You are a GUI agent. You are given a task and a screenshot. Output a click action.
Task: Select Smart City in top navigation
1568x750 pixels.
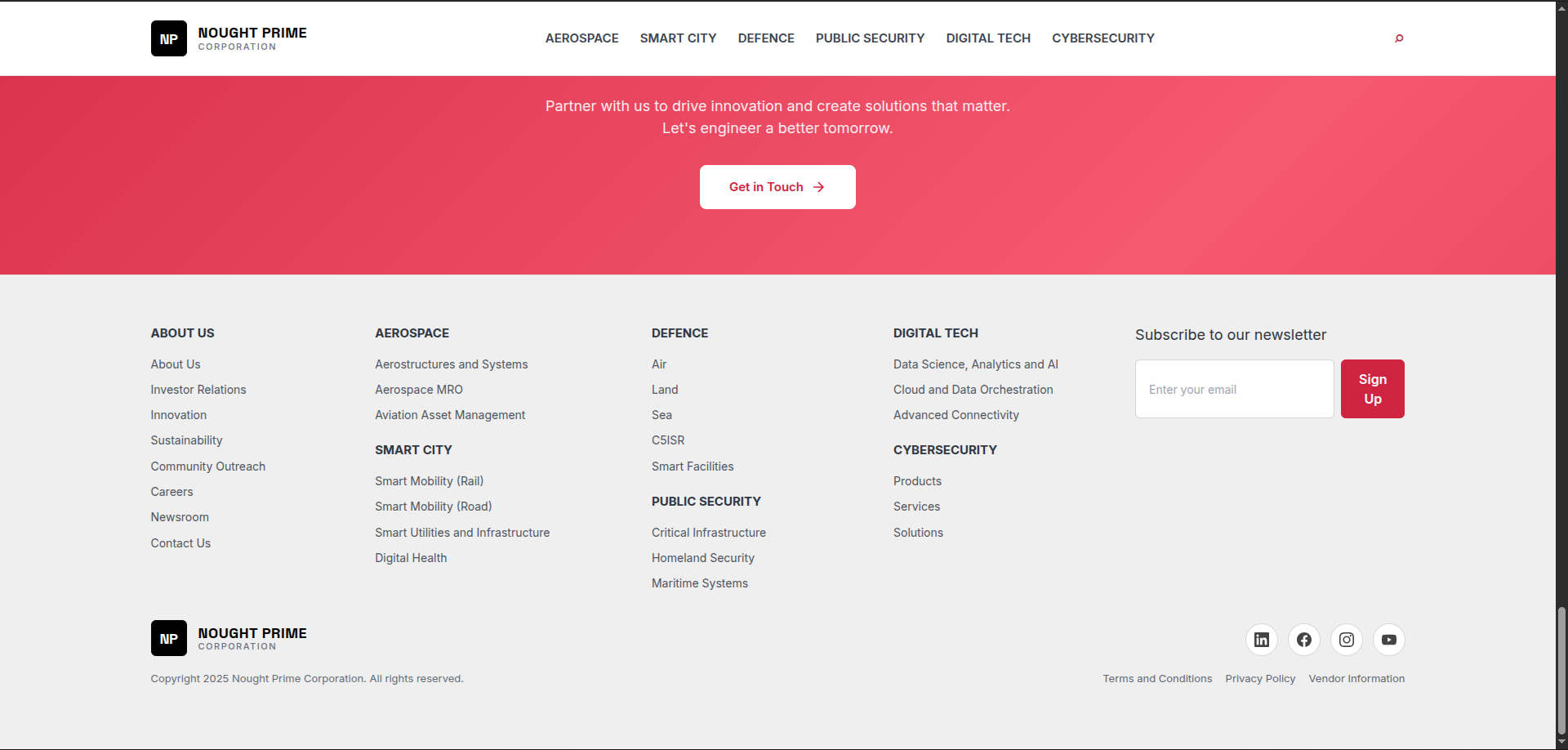(x=678, y=38)
